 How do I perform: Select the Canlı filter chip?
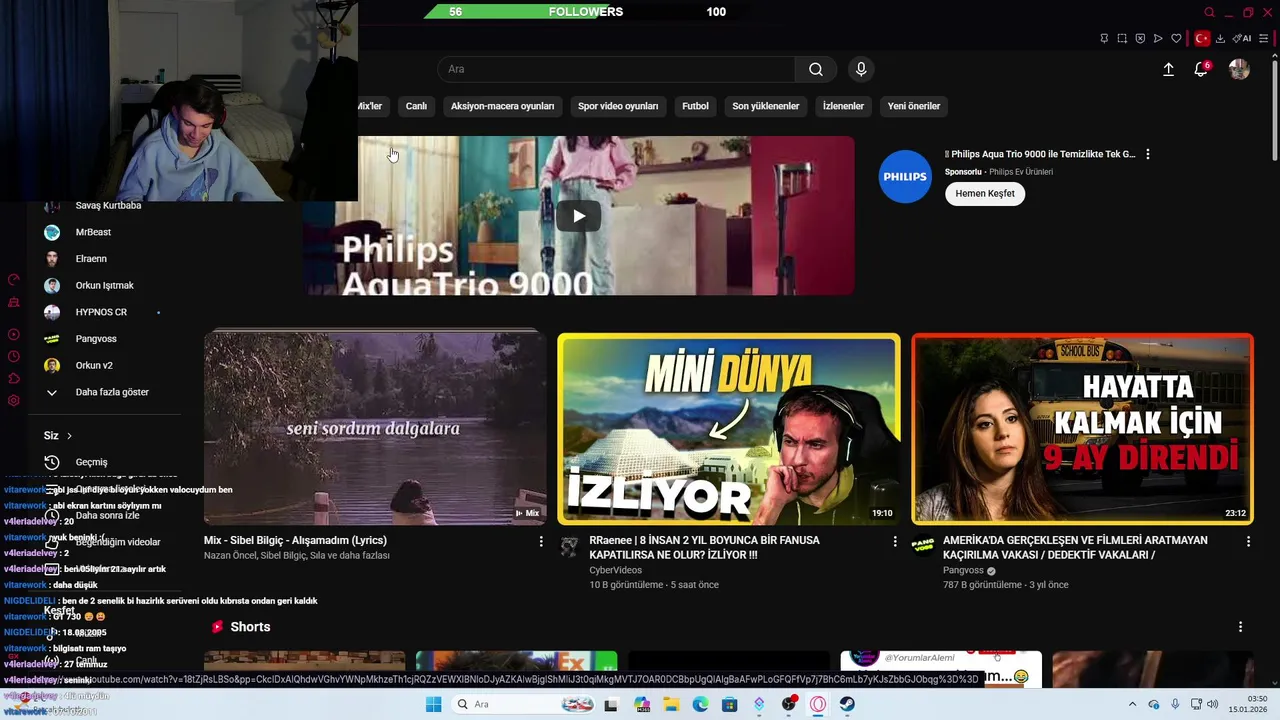pyautogui.click(x=416, y=106)
